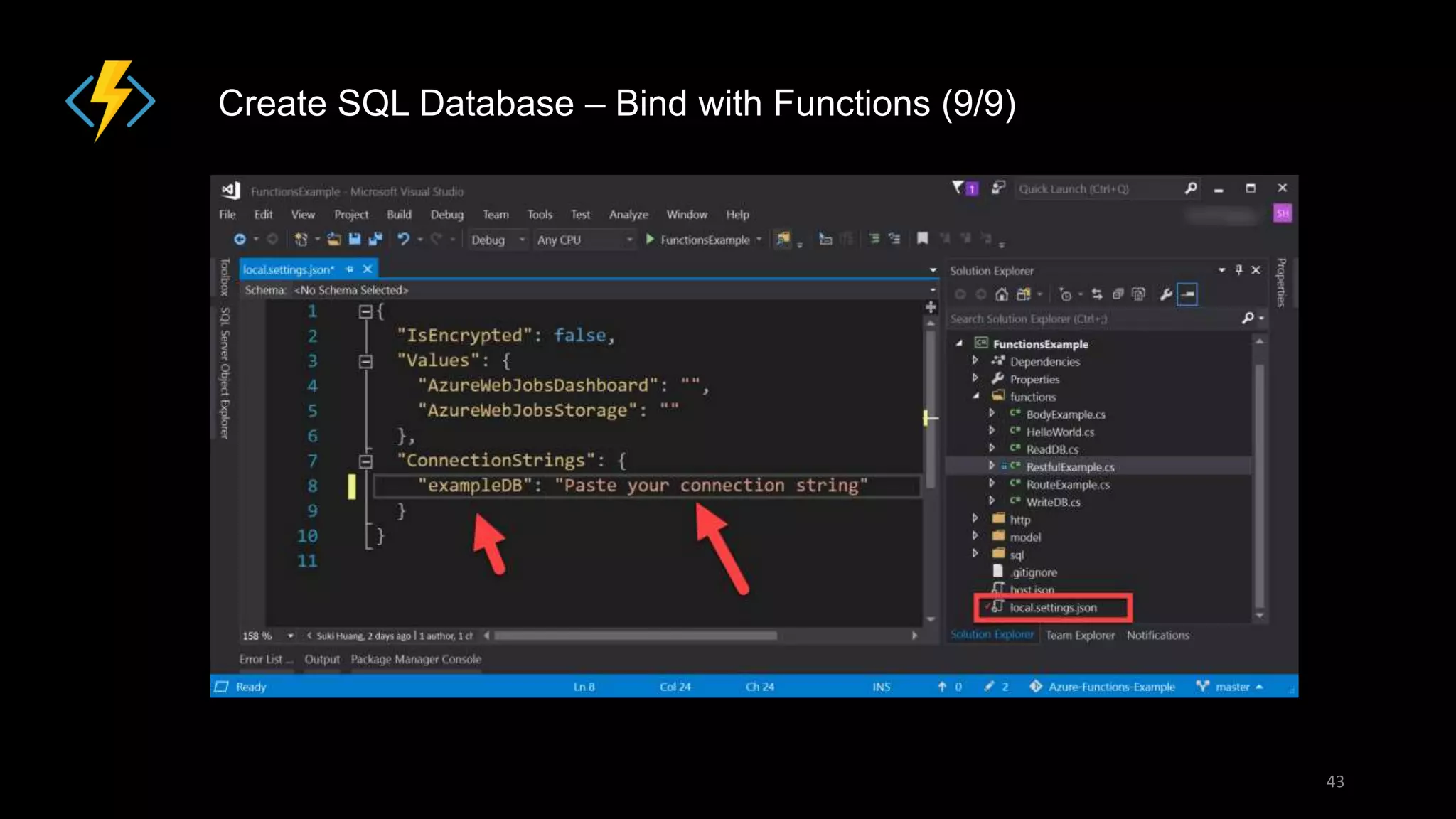The image size is (1456, 819).
Task: Collapse the root JSON object at line 1
Action: pyautogui.click(x=365, y=311)
